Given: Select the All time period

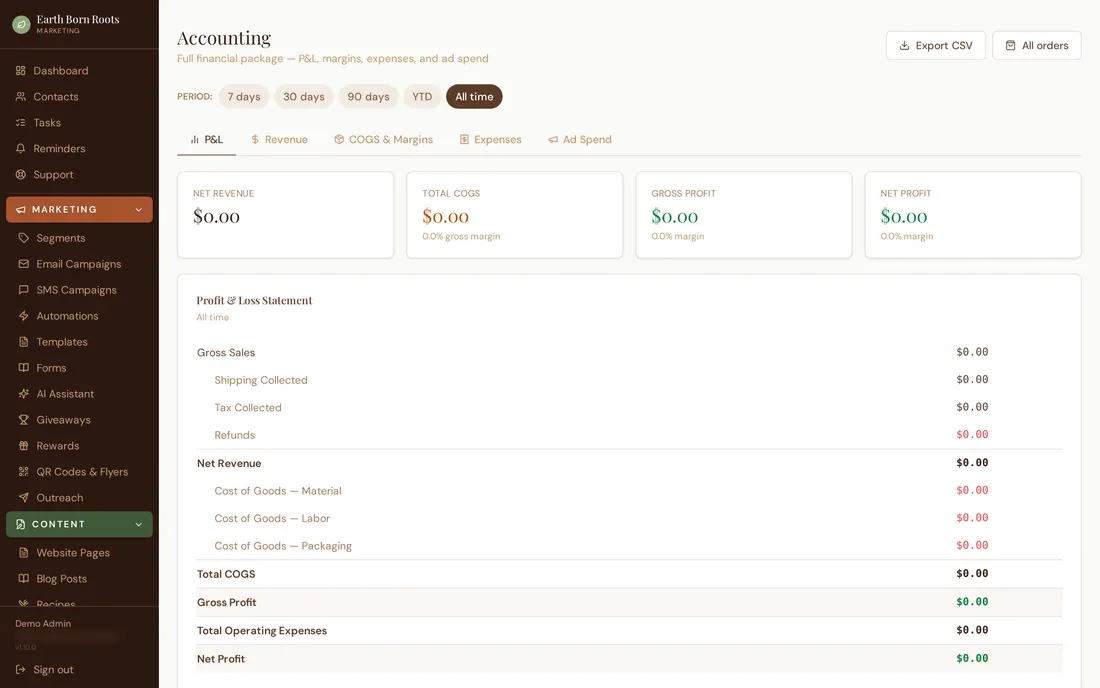Looking at the screenshot, I should [474, 97].
